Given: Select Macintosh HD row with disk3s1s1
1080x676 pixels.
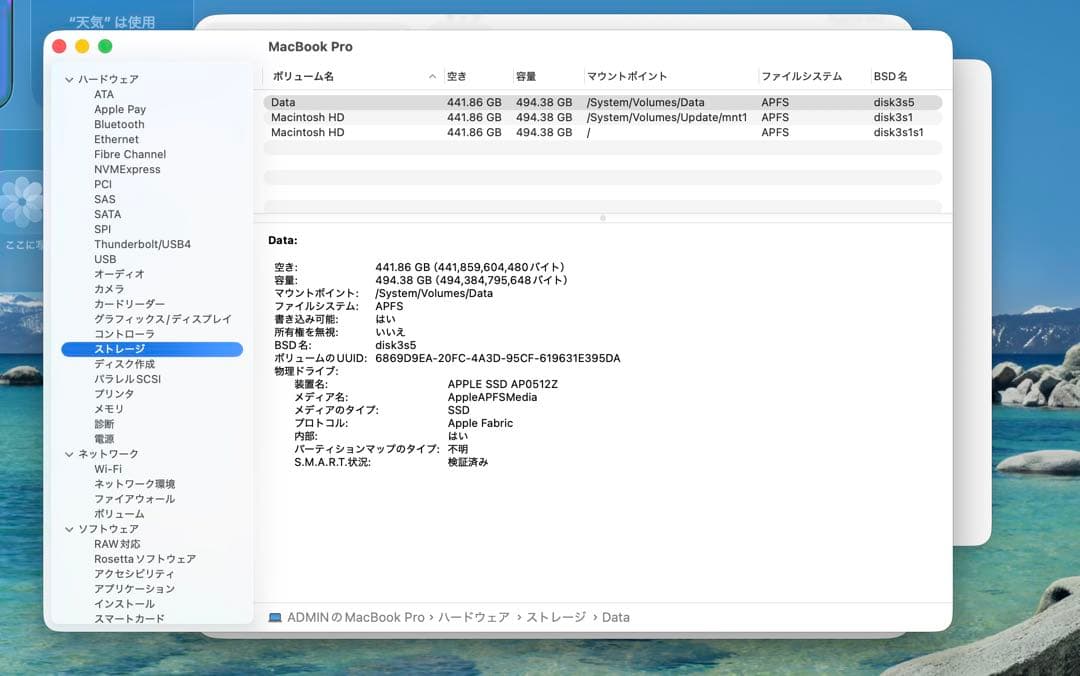Looking at the screenshot, I should [603, 132].
